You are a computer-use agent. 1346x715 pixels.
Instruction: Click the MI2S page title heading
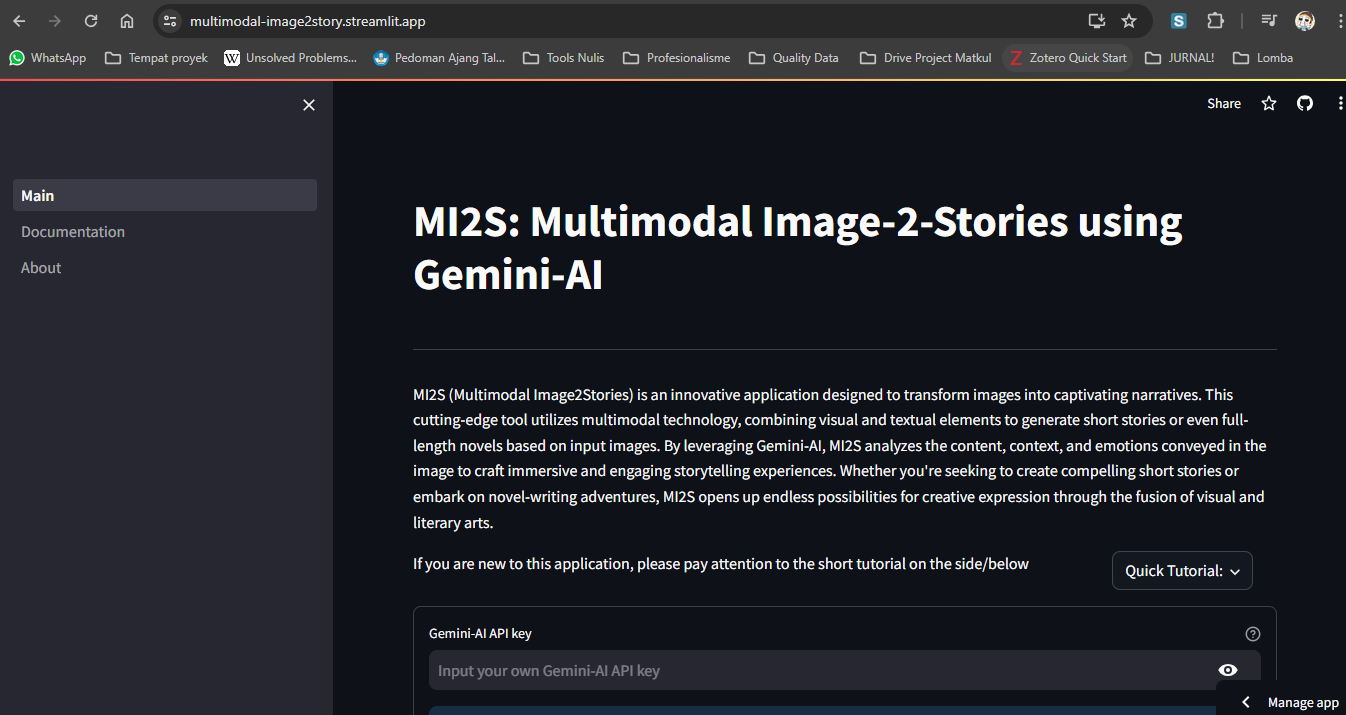pos(798,247)
